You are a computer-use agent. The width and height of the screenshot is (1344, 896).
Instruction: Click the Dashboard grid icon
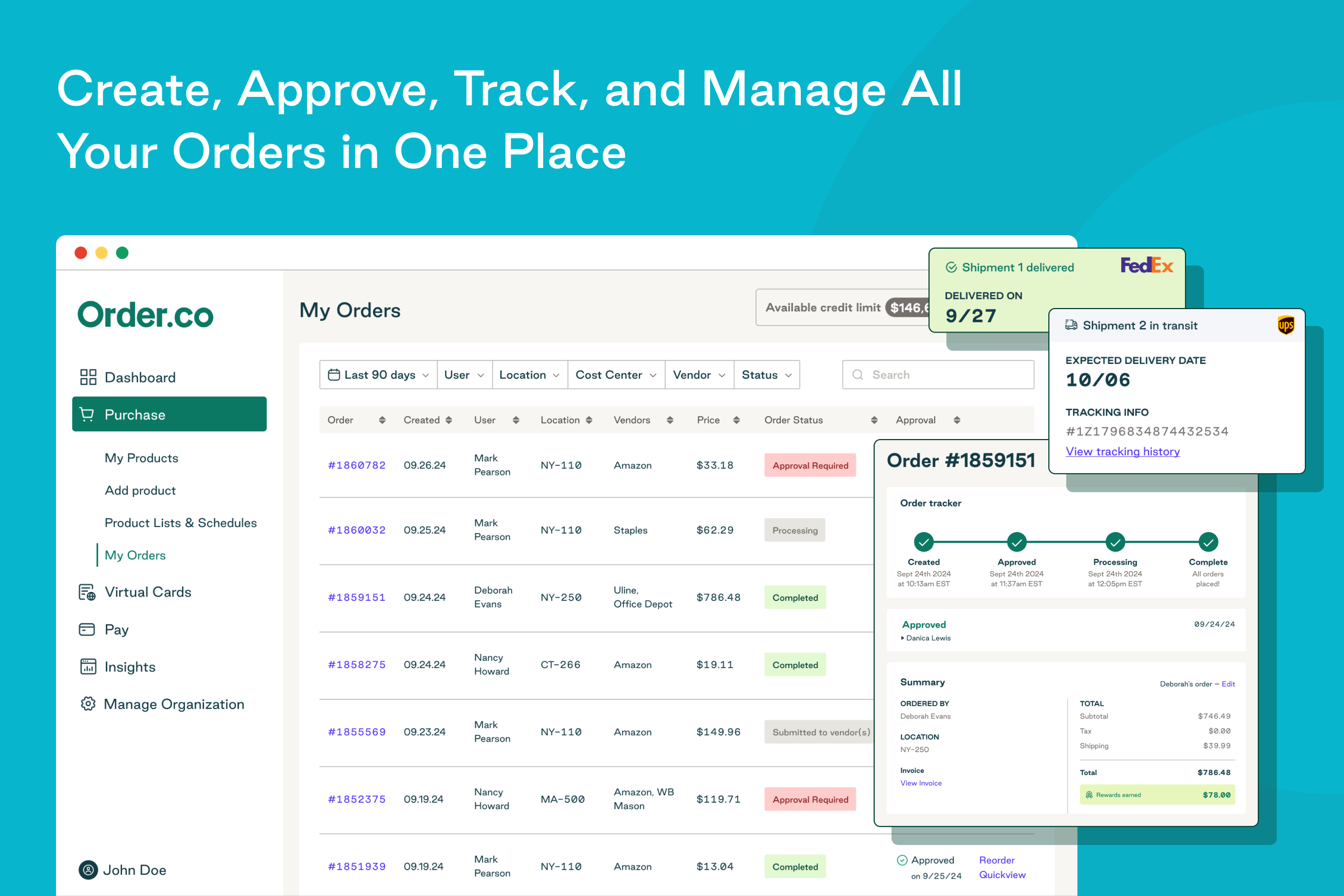click(x=88, y=377)
